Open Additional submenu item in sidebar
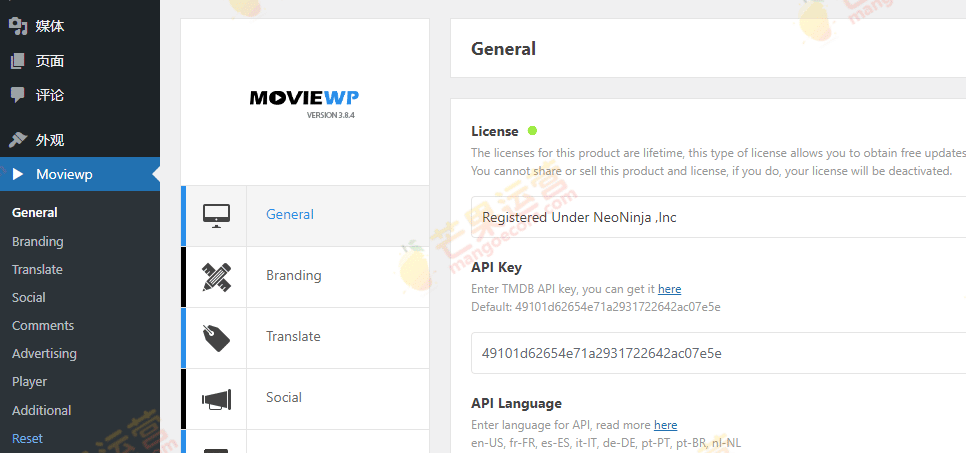966x453 pixels. [41, 410]
